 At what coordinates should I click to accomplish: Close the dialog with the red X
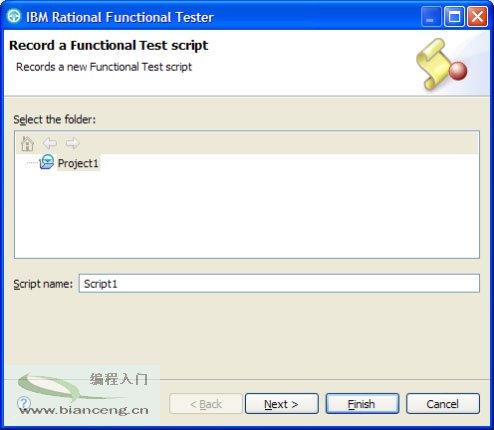pyautogui.click(x=477, y=16)
